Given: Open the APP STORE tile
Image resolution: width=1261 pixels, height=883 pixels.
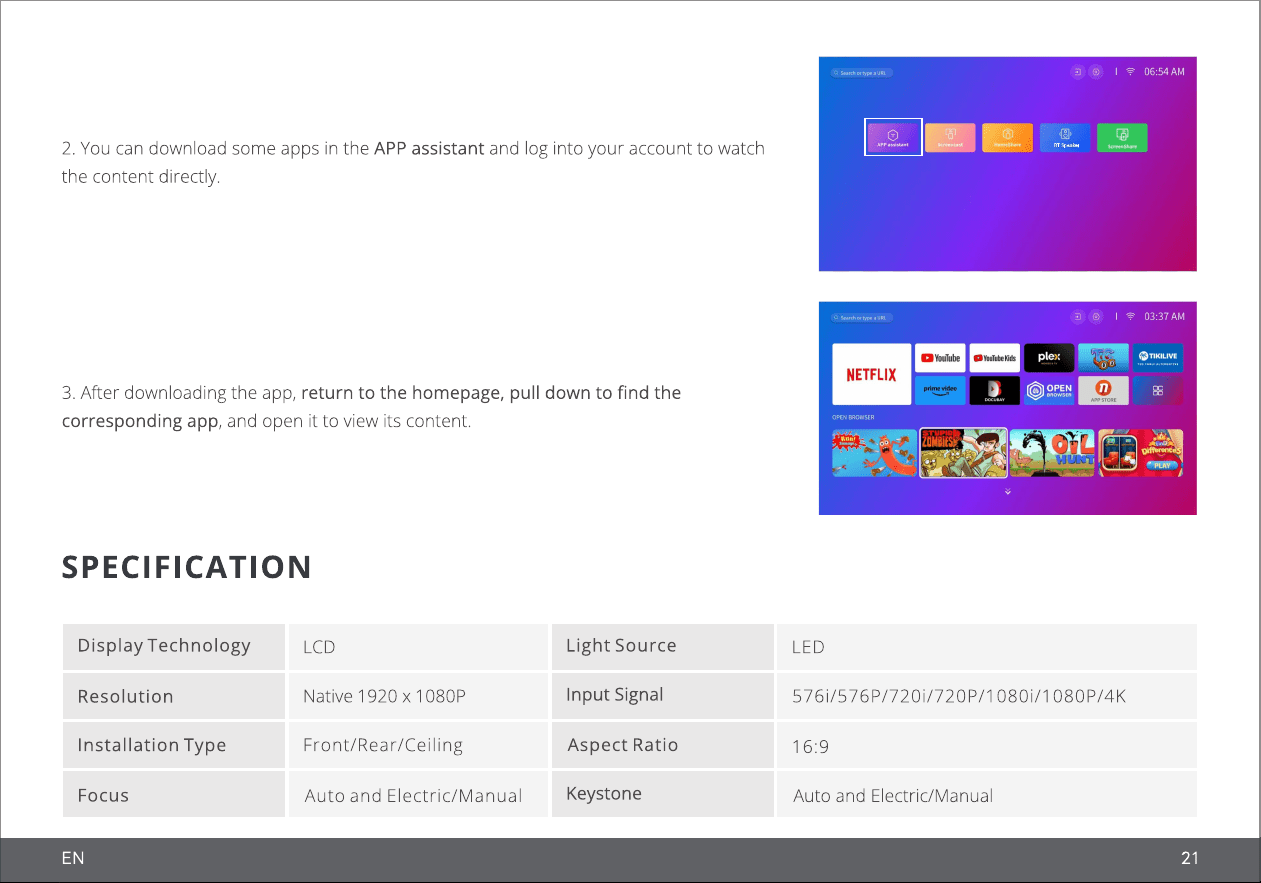Looking at the screenshot, I should click(1103, 390).
